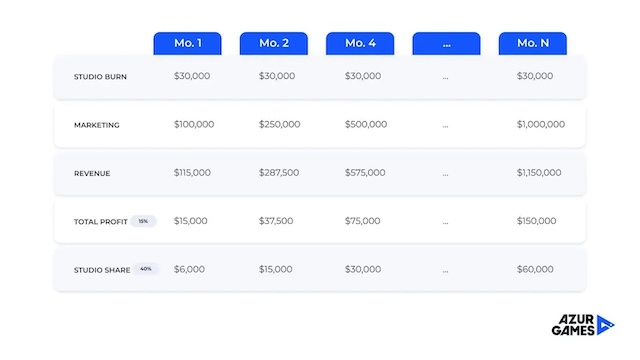Select the Mo. 4 column header
The width and height of the screenshot is (640, 360).
(x=360, y=43)
